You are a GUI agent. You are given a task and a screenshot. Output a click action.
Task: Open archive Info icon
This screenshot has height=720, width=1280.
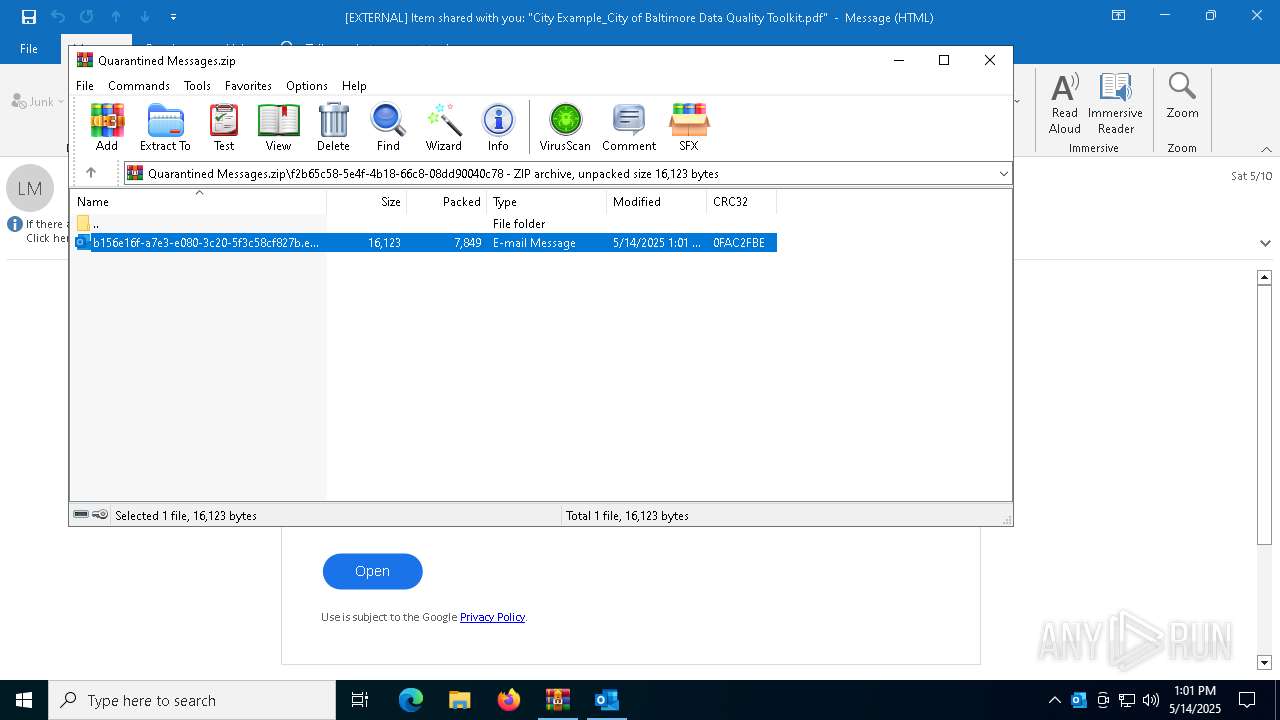pyautogui.click(x=498, y=127)
